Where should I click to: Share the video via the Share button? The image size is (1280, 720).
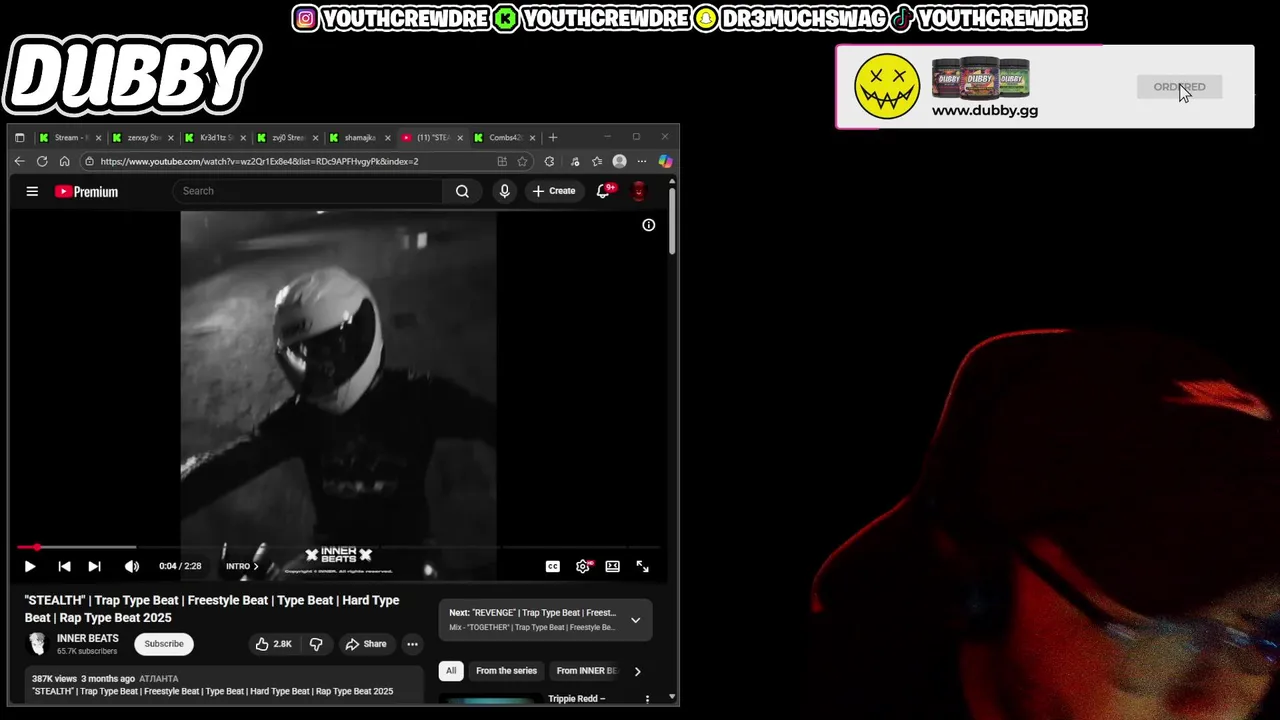click(366, 644)
